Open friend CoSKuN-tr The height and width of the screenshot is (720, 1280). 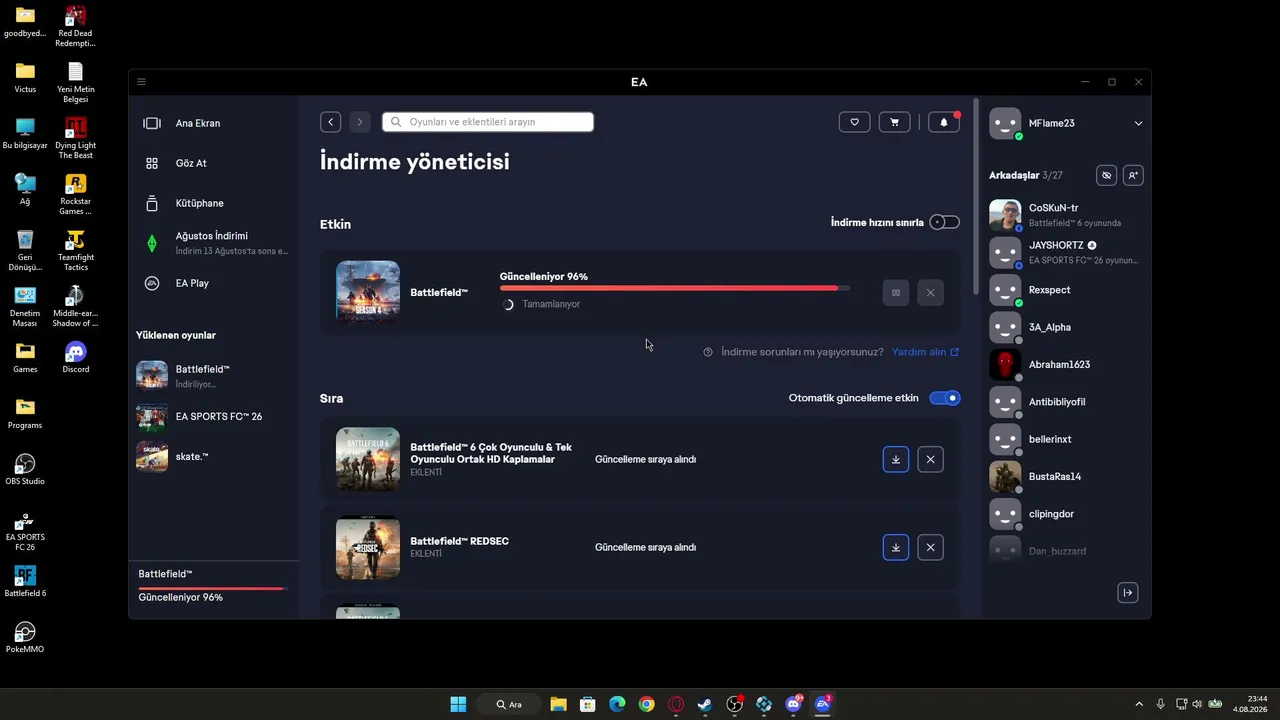[1066, 215]
